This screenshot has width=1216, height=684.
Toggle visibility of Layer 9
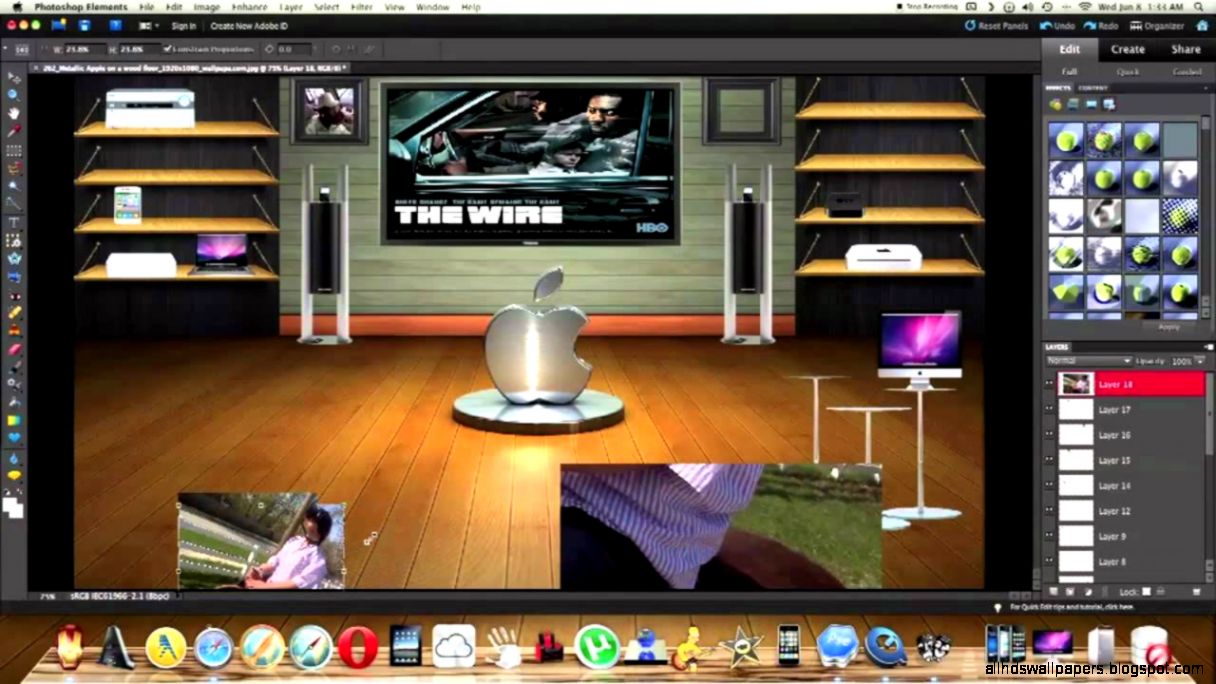[x=1050, y=537]
